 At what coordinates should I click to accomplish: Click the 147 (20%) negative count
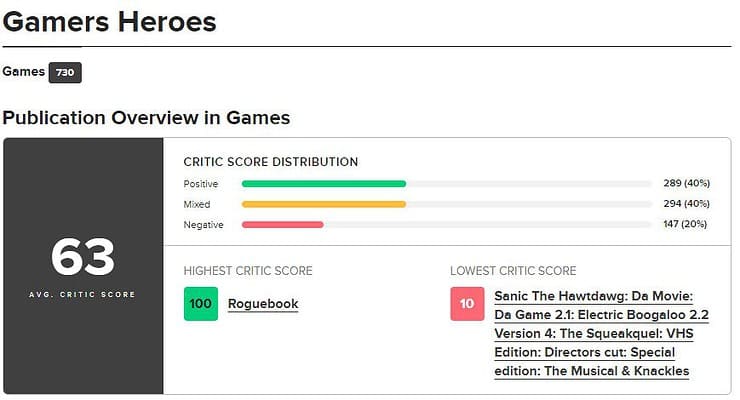685,224
